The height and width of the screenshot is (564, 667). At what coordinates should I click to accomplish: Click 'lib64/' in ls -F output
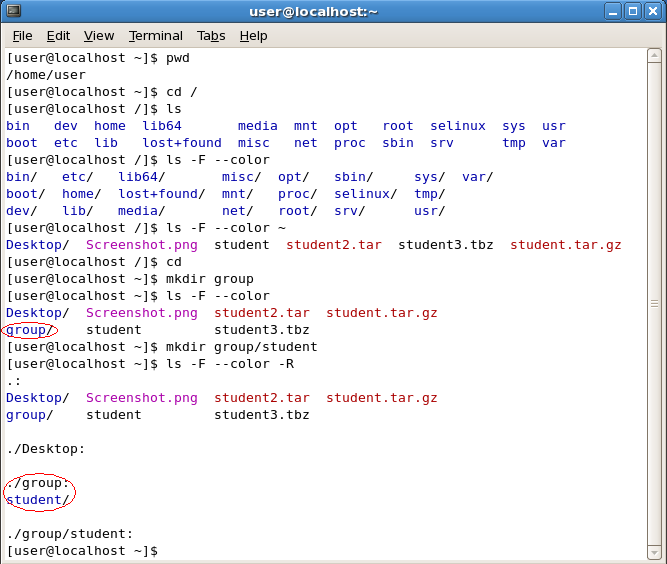142,177
